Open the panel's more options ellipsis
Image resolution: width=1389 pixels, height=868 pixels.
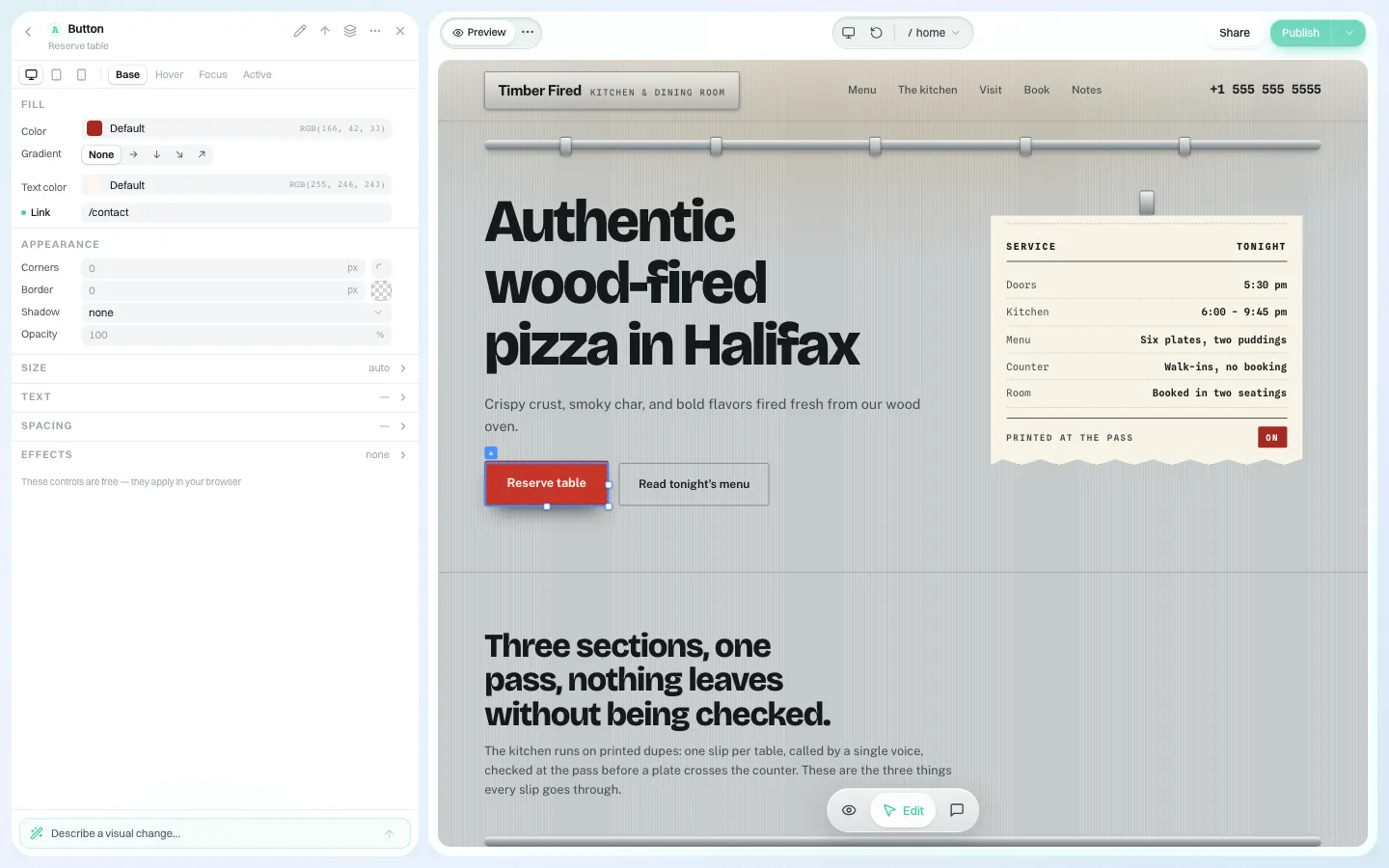(375, 31)
